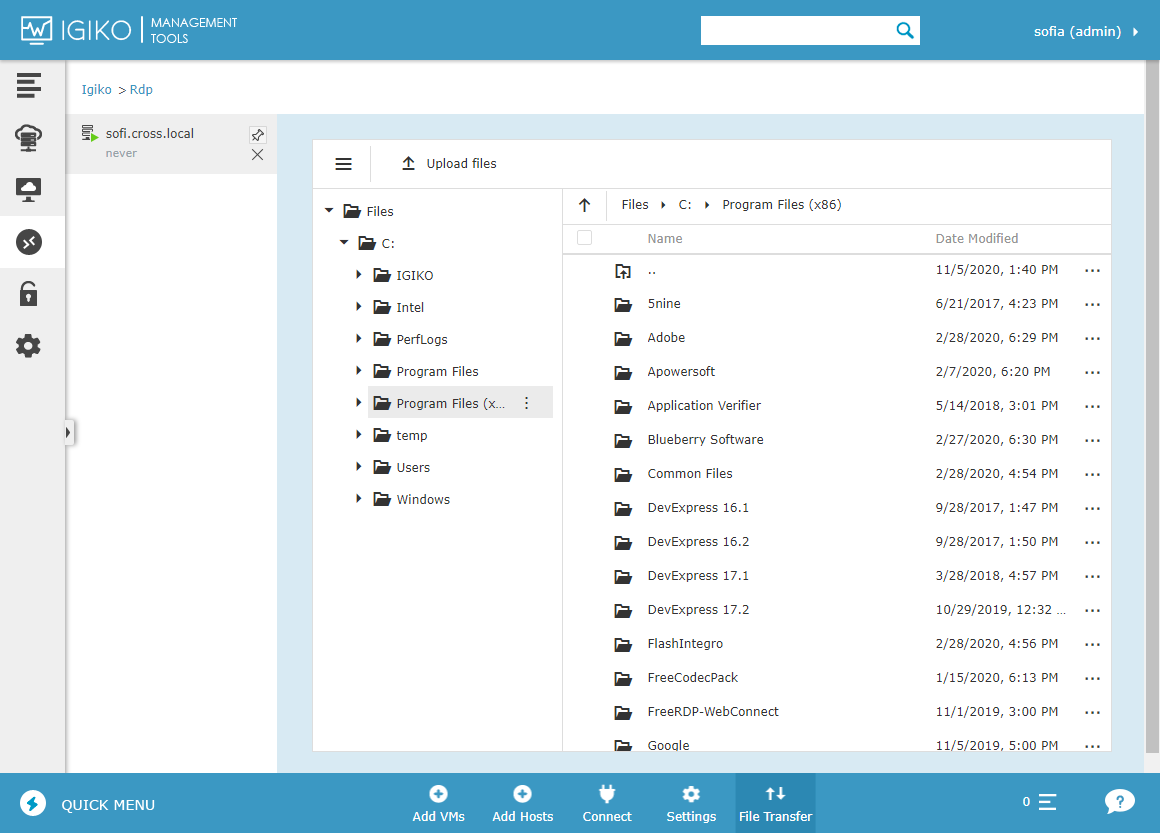Pin the sofi.cross.local connection
This screenshot has width=1160, height=833.
257,134
